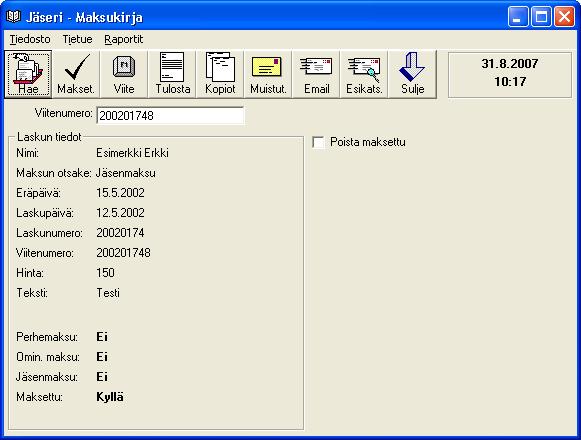Image resolution: width=581 pixels, height=440 pixels.
Task: Click the Maksettu Kyllä status text
Action: click(110, 397)
